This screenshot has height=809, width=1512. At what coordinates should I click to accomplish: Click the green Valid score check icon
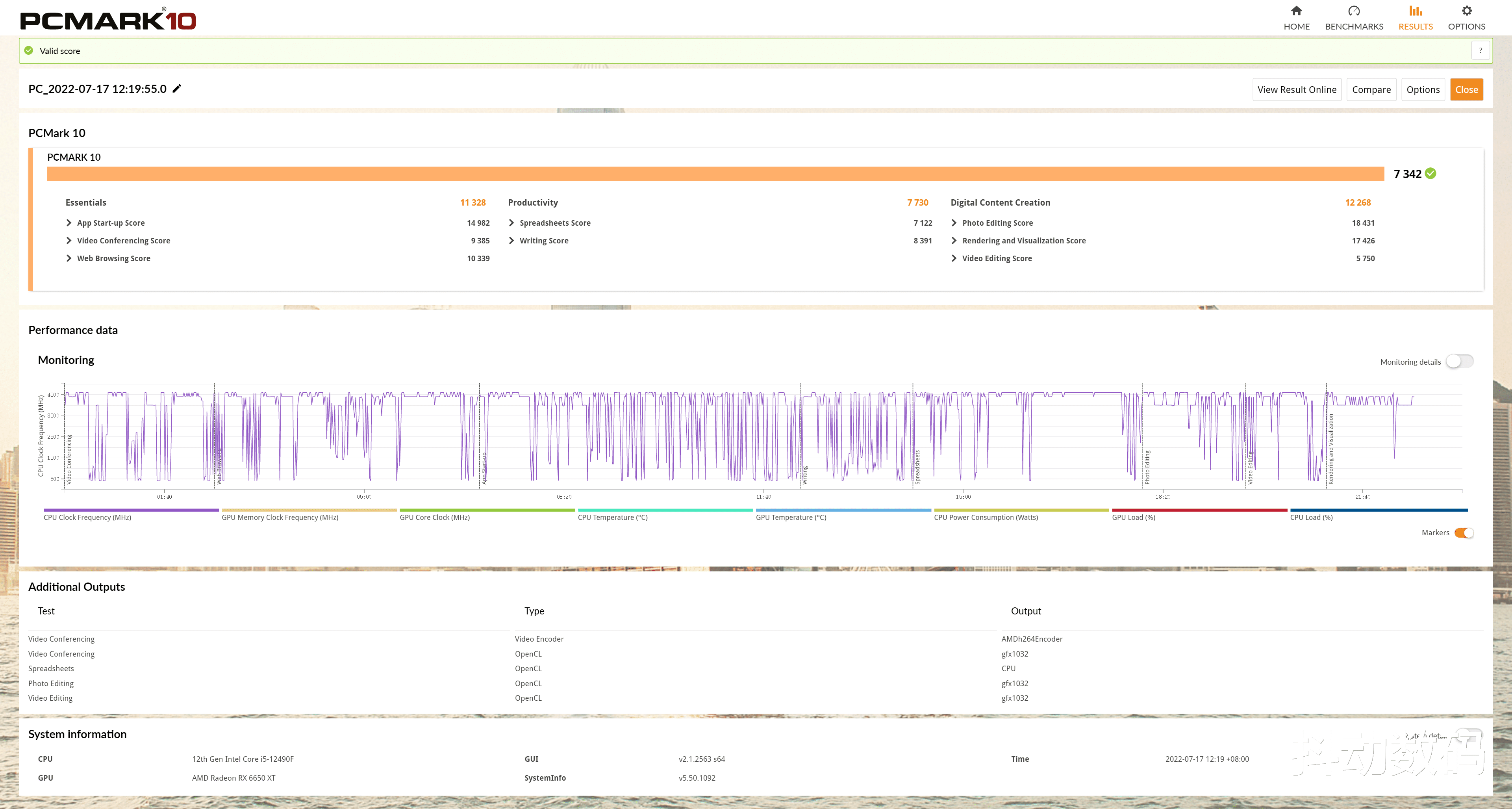pyautogui.click(x=29, y=50)
